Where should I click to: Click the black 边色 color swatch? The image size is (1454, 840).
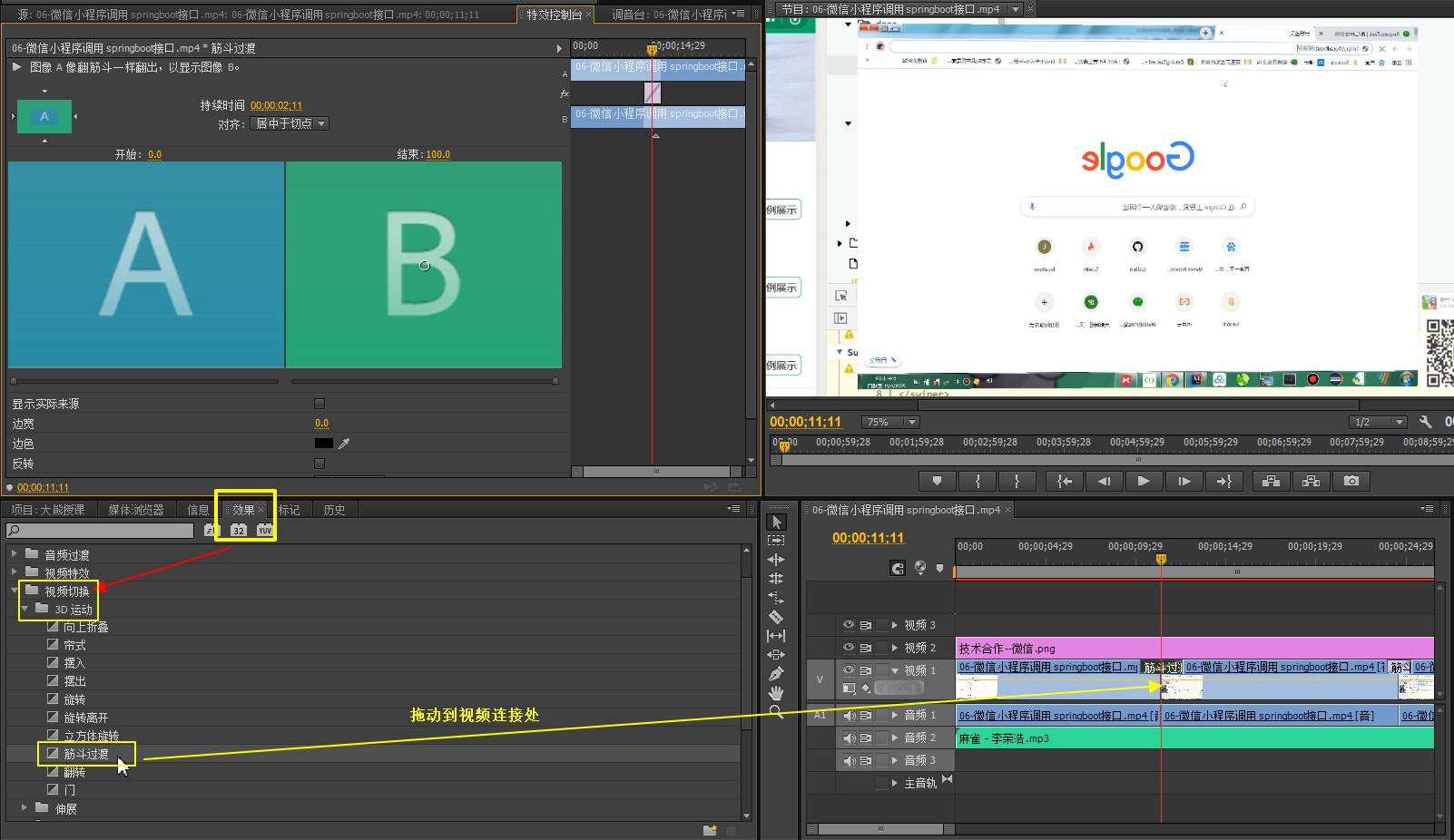[324, 444]
